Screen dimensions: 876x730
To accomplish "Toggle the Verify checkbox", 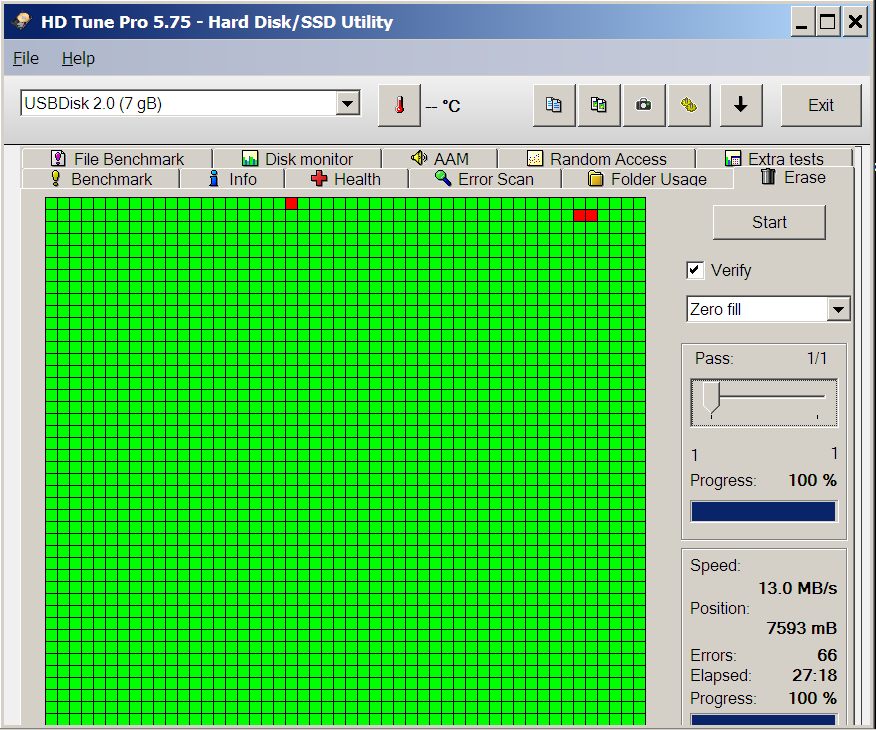I will coord(695,270).
